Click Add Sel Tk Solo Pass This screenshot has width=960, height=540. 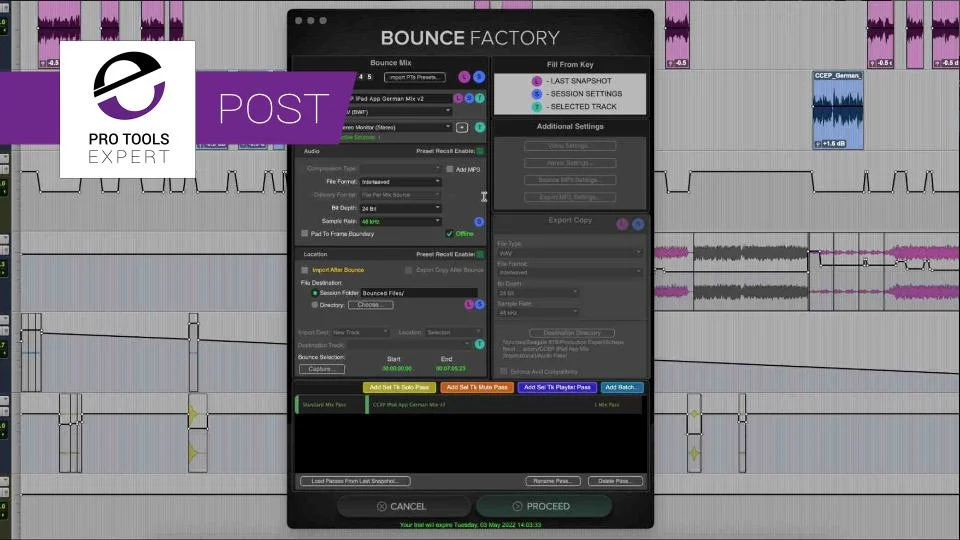point(399,388)
